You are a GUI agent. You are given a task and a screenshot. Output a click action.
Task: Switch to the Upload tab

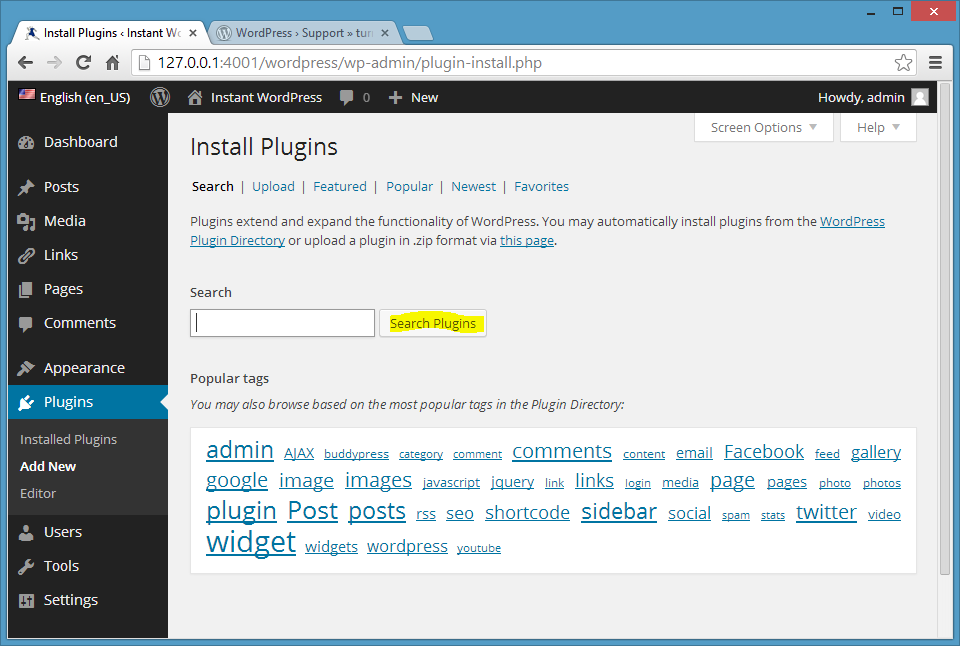[x=273, y=186]
